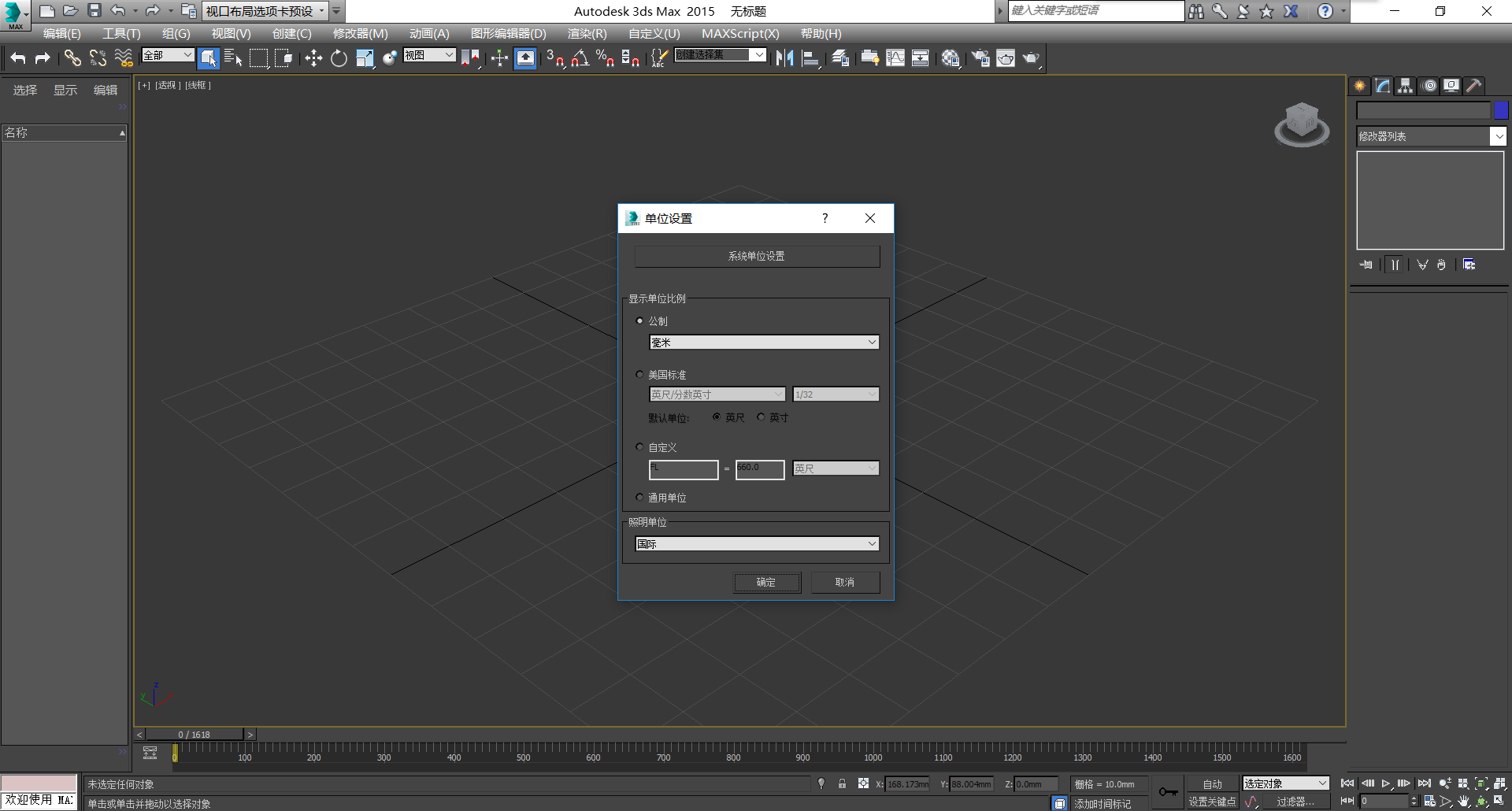Click the blue object color swatch
Screen dimensions: 1512x811
pos(1501,110)
